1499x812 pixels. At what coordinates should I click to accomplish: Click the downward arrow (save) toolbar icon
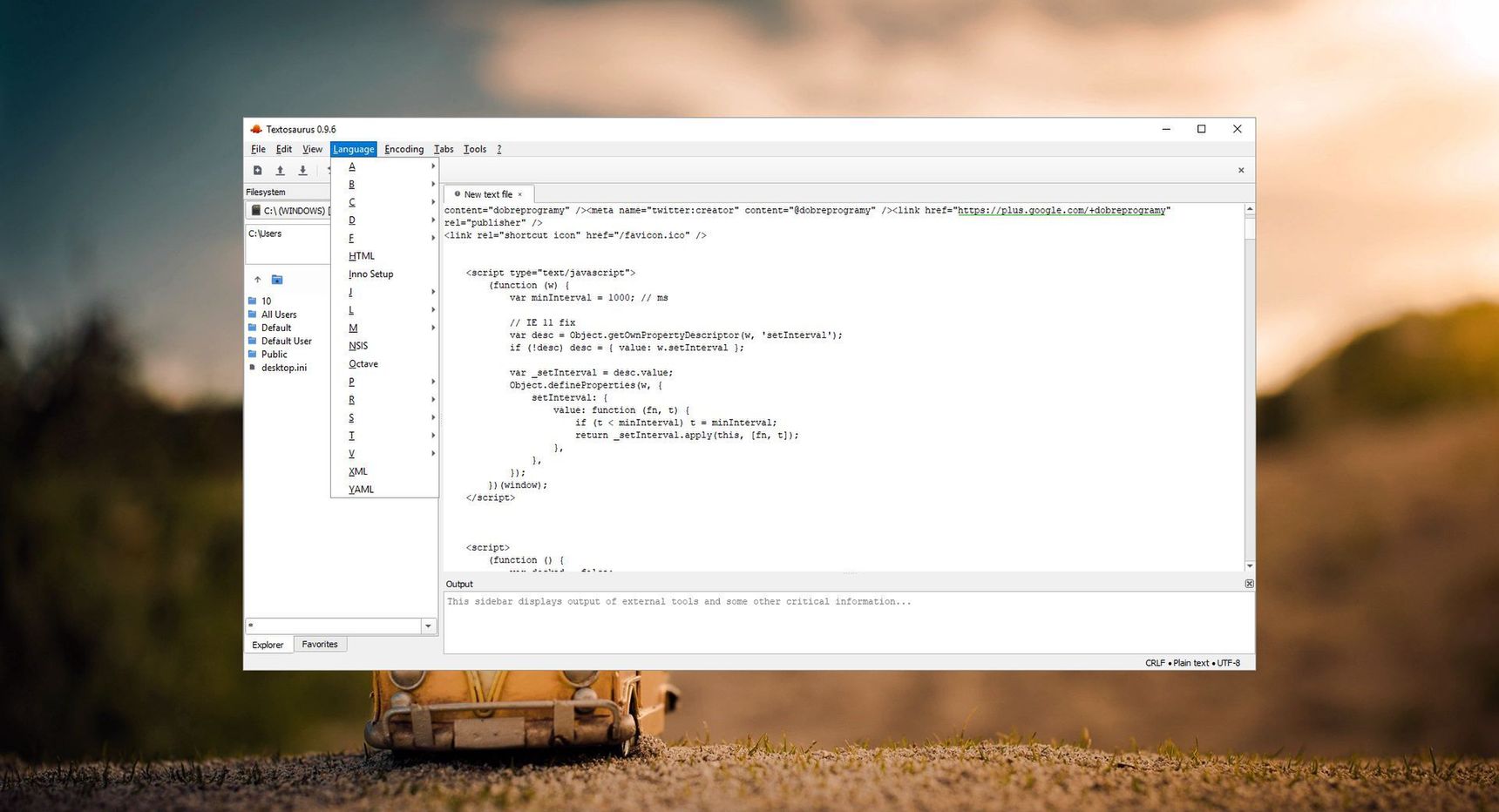click(x=302, y=171)
